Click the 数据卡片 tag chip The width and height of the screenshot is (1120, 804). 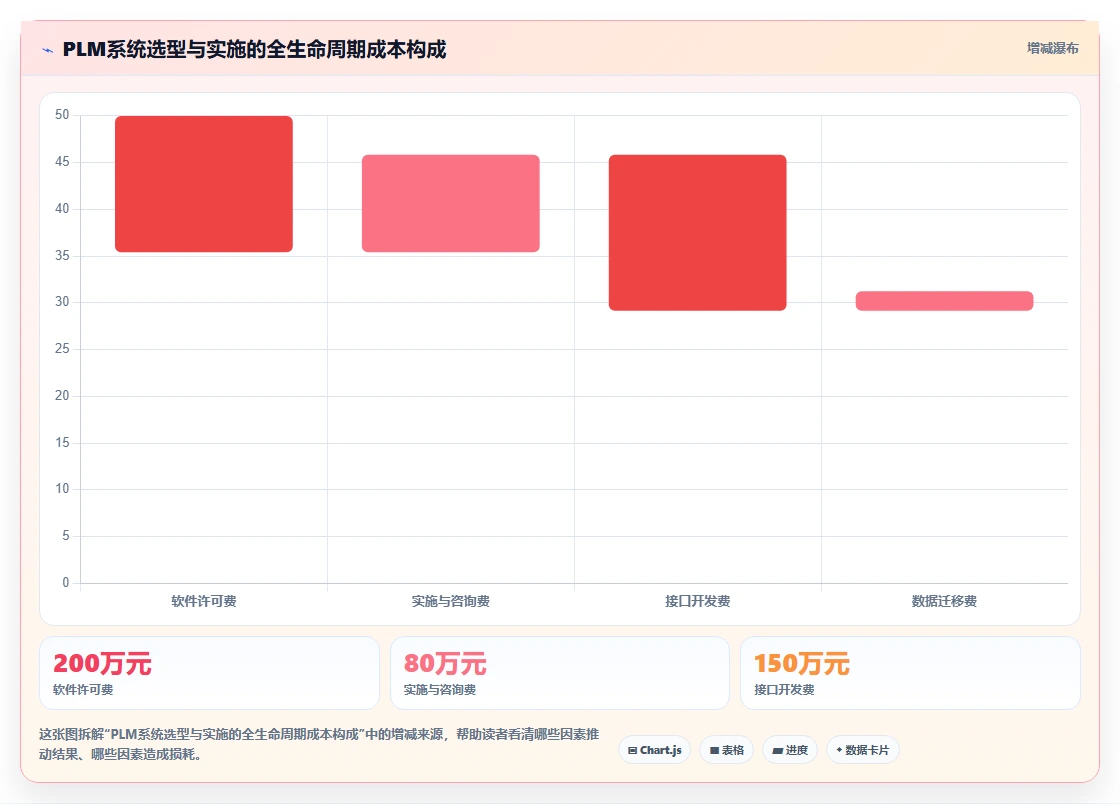[863, 750]
